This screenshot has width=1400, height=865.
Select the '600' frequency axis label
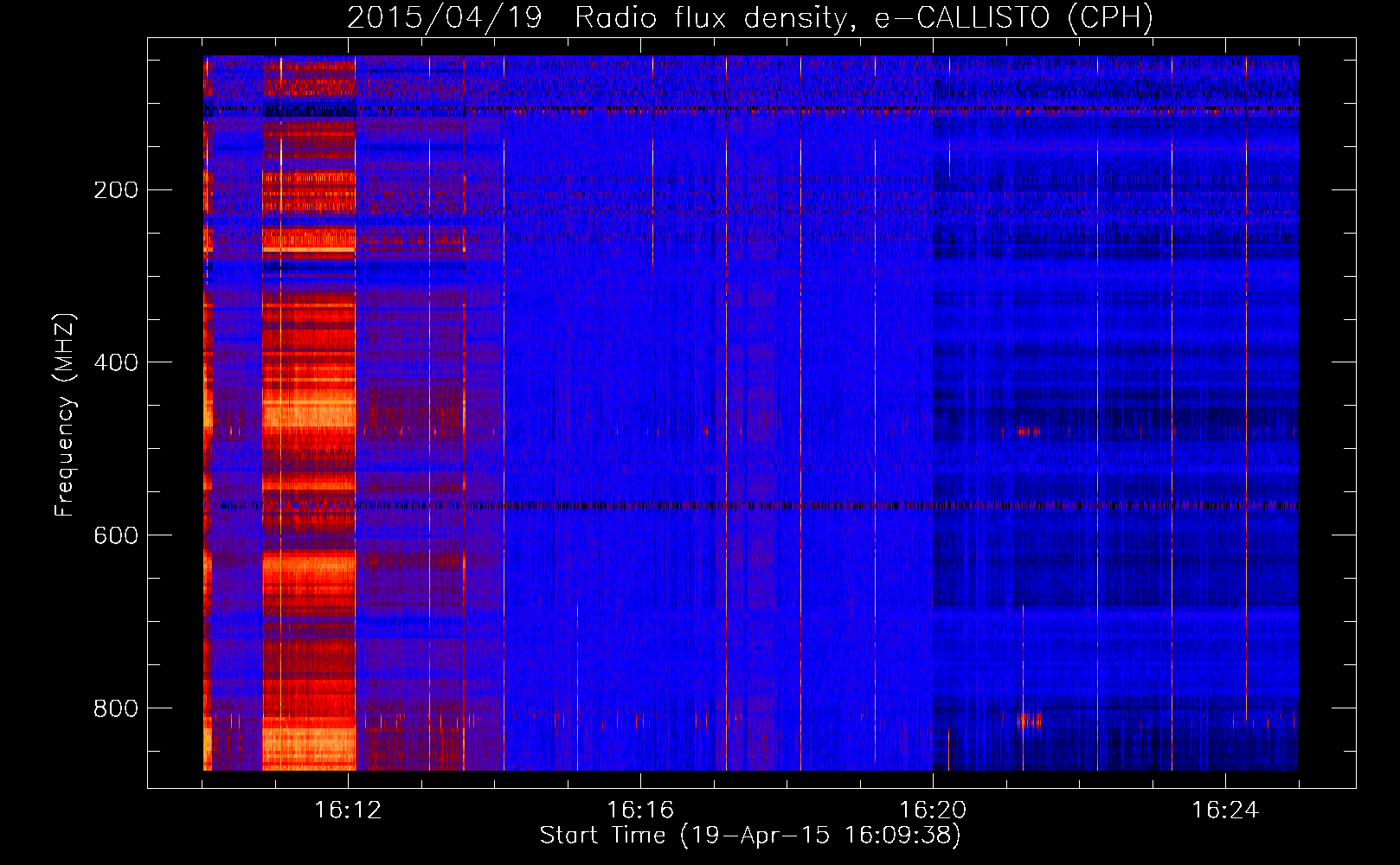[x=116, y=535]
